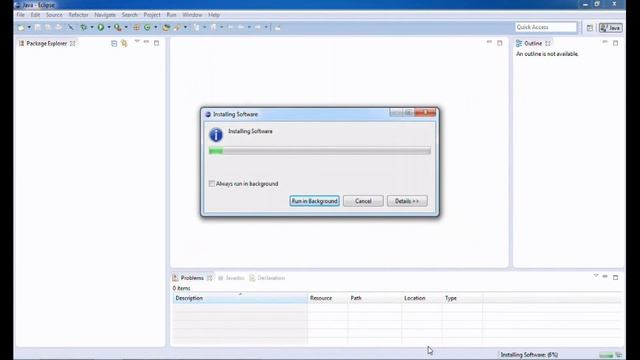Open the Help menu
Viewport: 640px width, 360px height.
point(214,15)
